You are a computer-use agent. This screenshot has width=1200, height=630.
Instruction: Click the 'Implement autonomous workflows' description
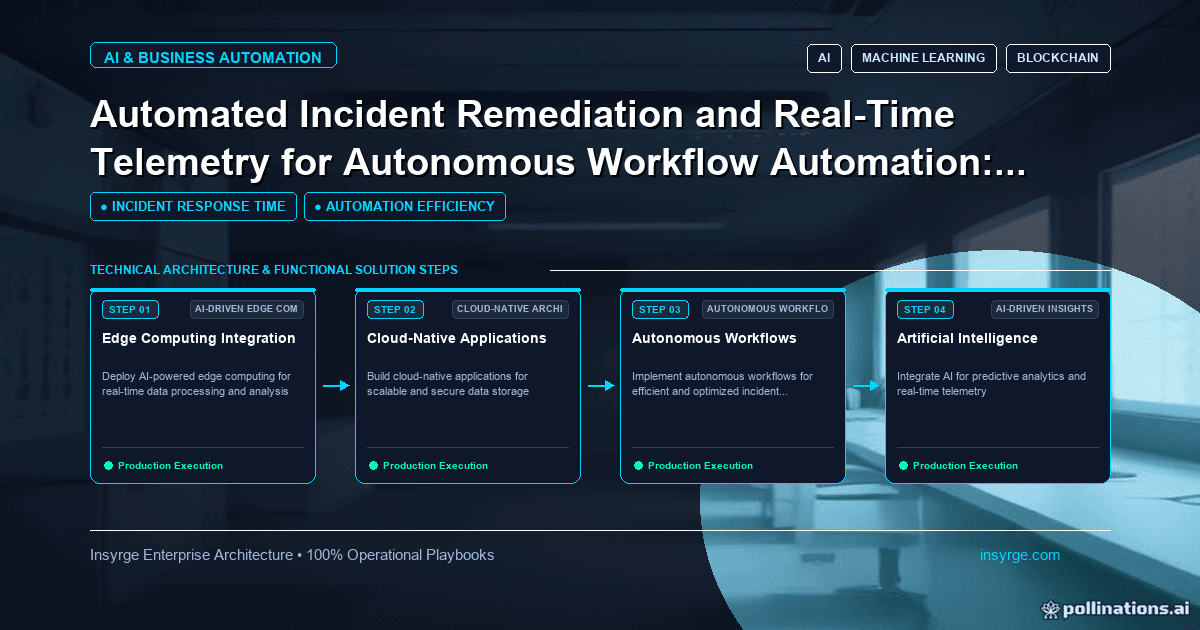coord(723,384)
